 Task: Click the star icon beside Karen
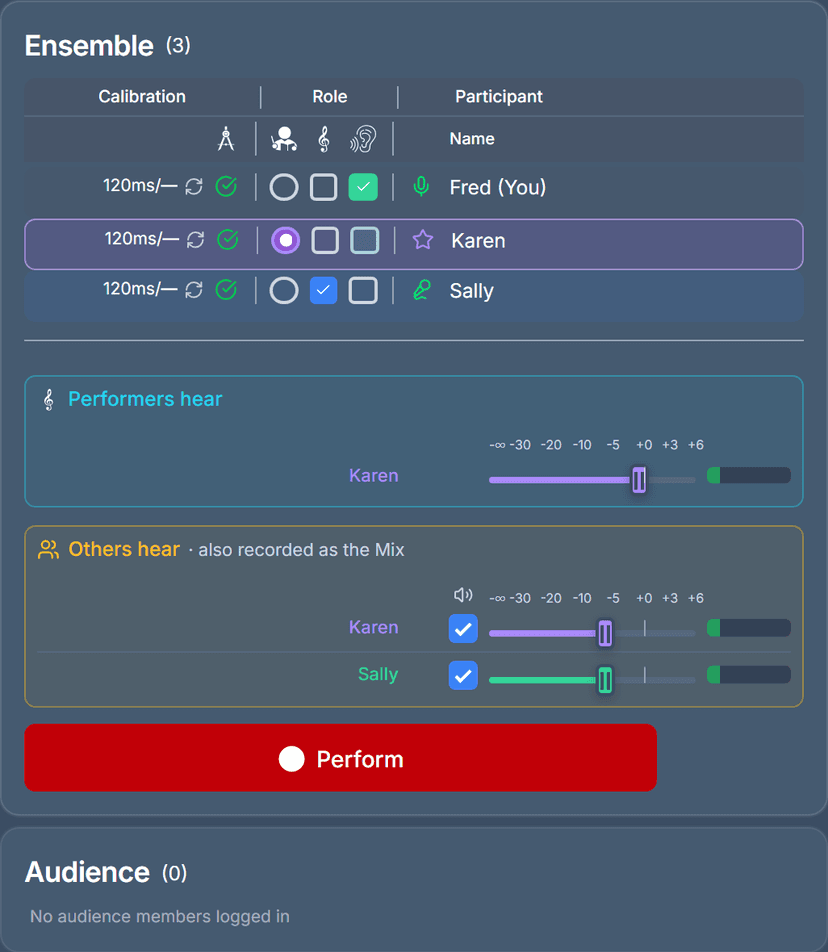(423, 240)
